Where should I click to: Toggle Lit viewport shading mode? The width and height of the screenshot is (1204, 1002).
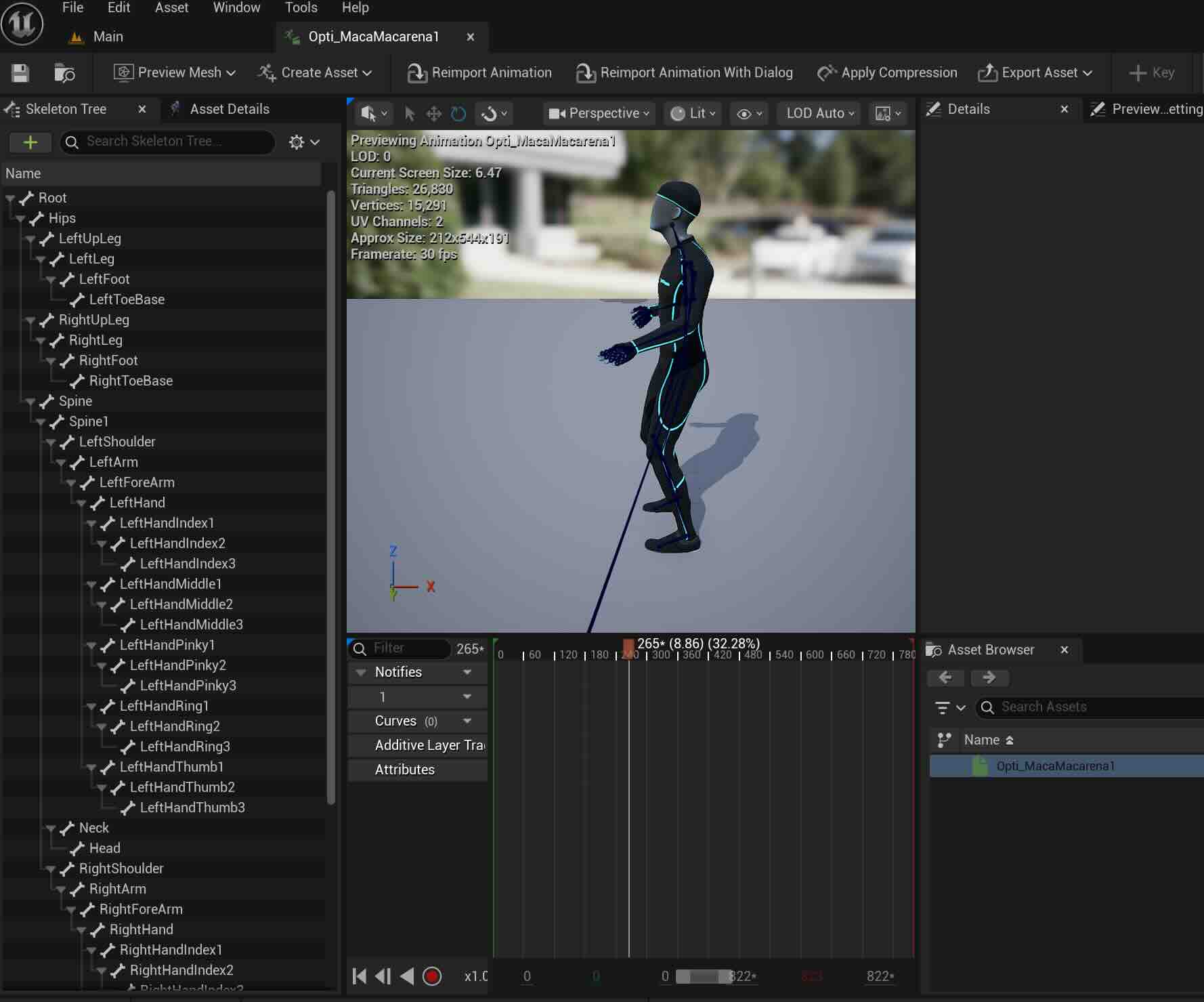692,113
